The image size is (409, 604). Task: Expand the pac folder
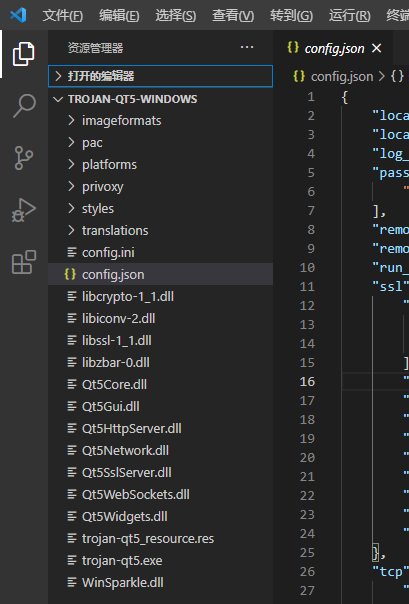161,143
